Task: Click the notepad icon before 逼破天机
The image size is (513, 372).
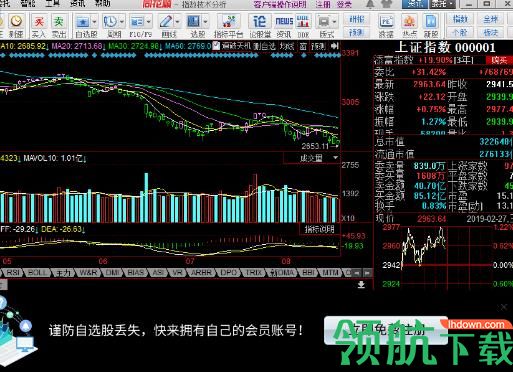Action: [x=216, y=46]
